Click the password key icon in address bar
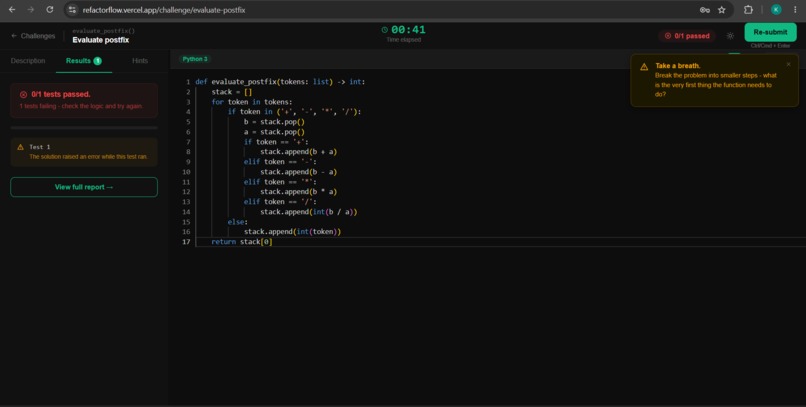This screenshot has width=806, height=407. pyautogui.click(x=705, y=10)
